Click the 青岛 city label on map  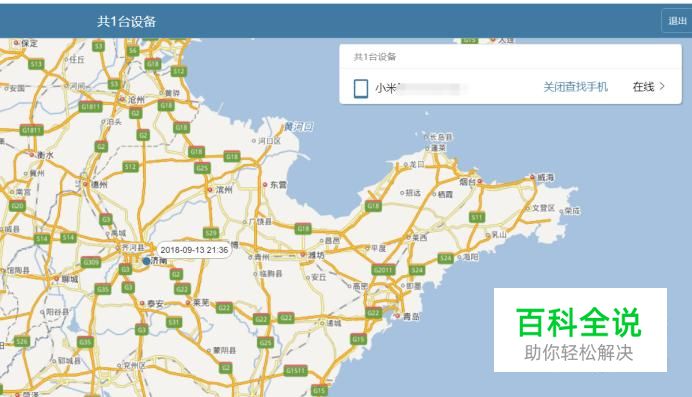(411, 316)
